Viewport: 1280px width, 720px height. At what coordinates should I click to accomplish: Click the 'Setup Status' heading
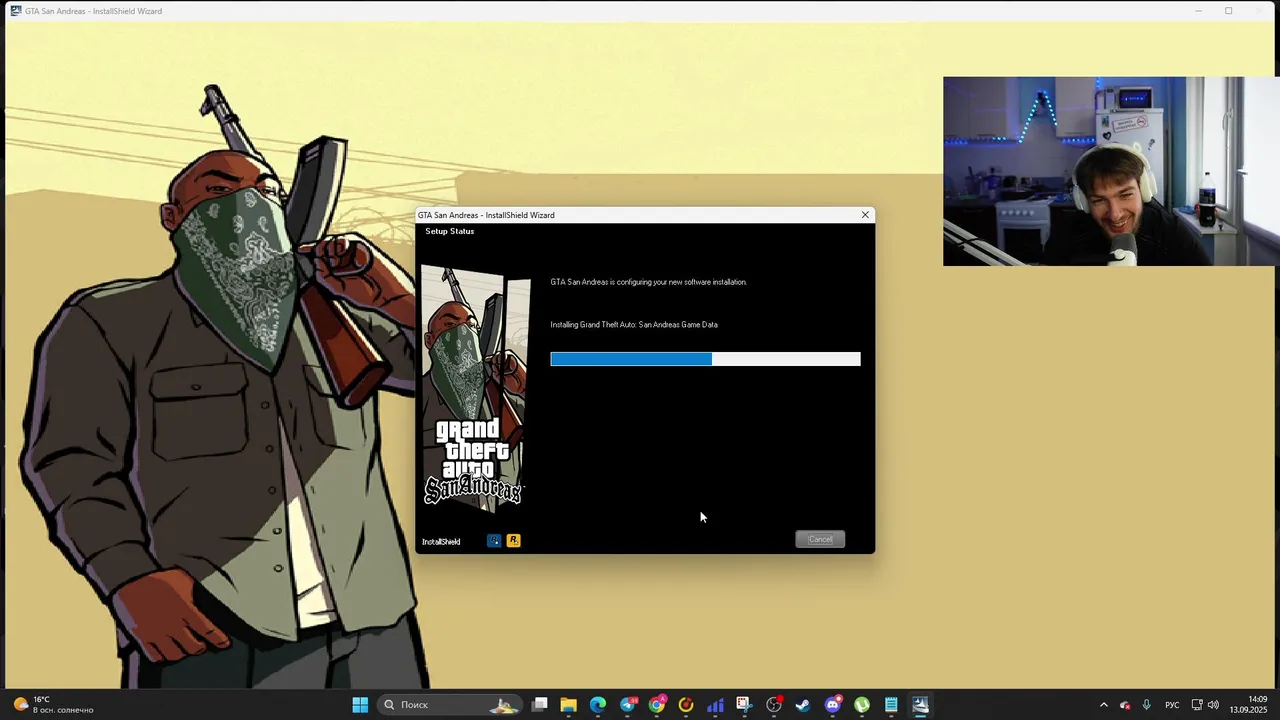coord(449,231)
